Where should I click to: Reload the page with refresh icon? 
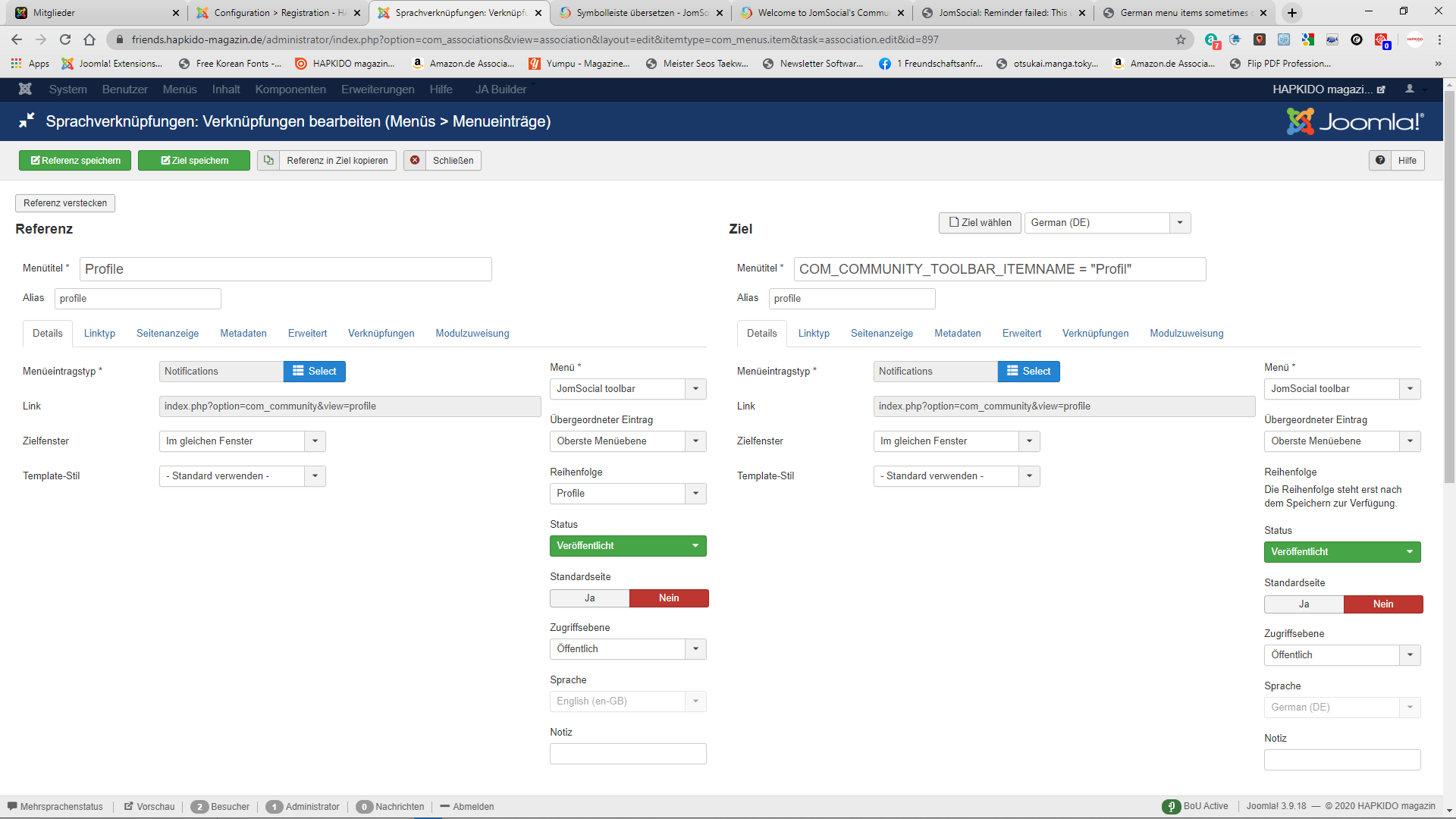65,39
